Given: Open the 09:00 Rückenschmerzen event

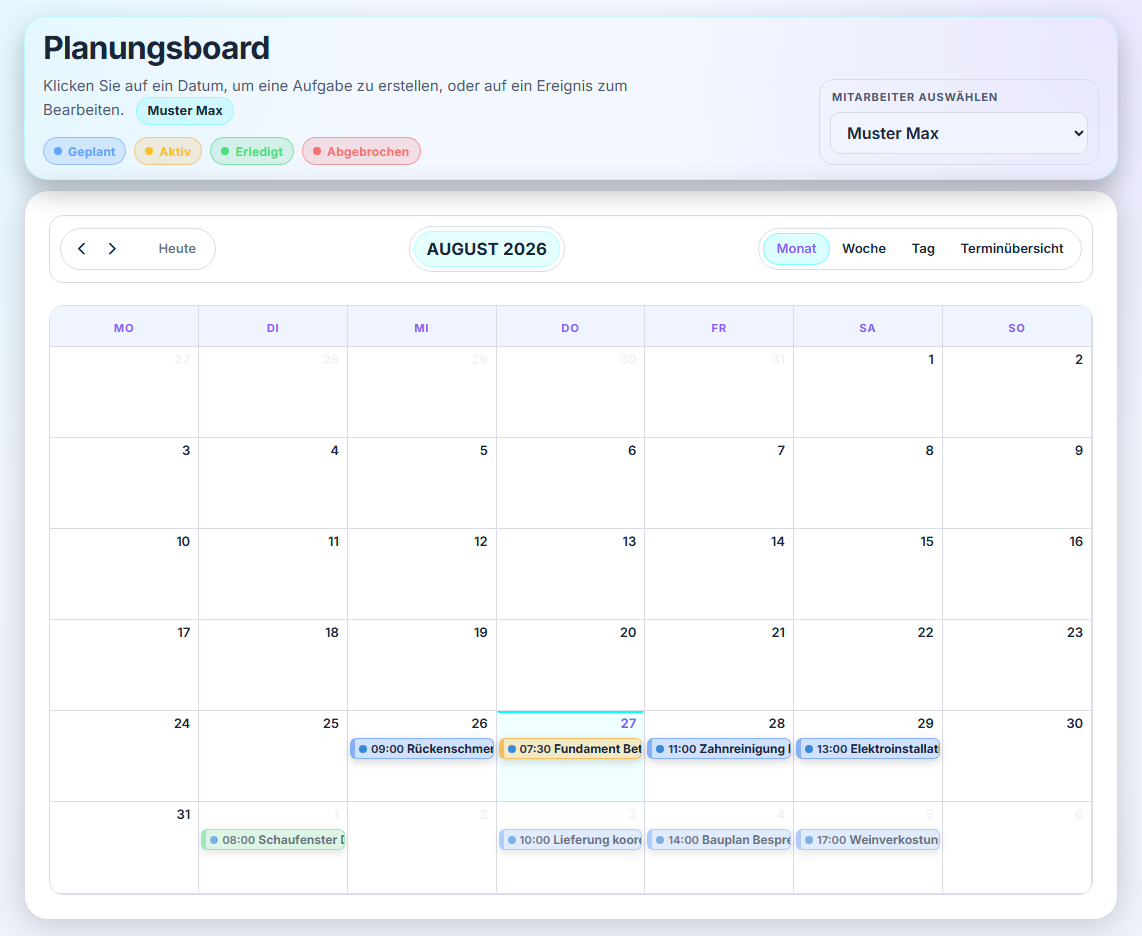Looking at the screenshot, I should [422, 749].
